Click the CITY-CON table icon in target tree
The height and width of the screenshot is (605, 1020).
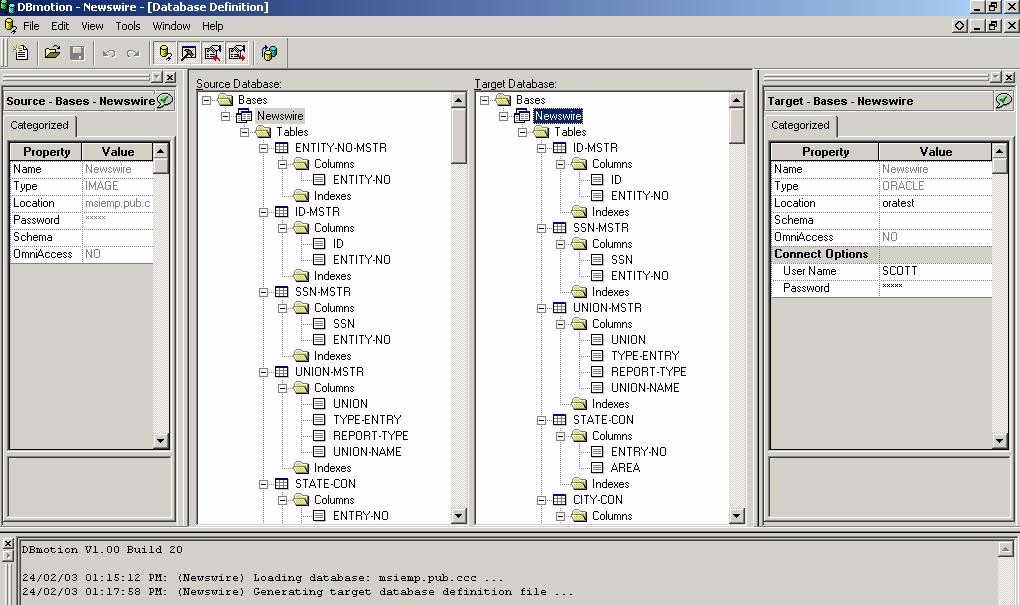tap(559, 500)
